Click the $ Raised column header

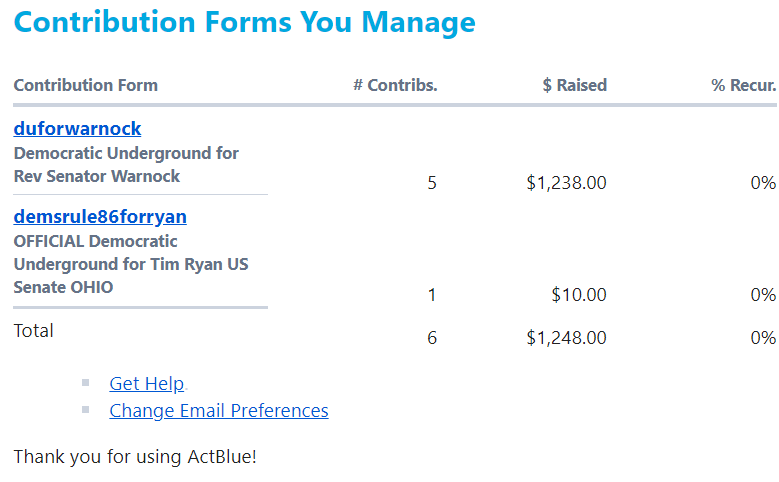tap(574, 85)
